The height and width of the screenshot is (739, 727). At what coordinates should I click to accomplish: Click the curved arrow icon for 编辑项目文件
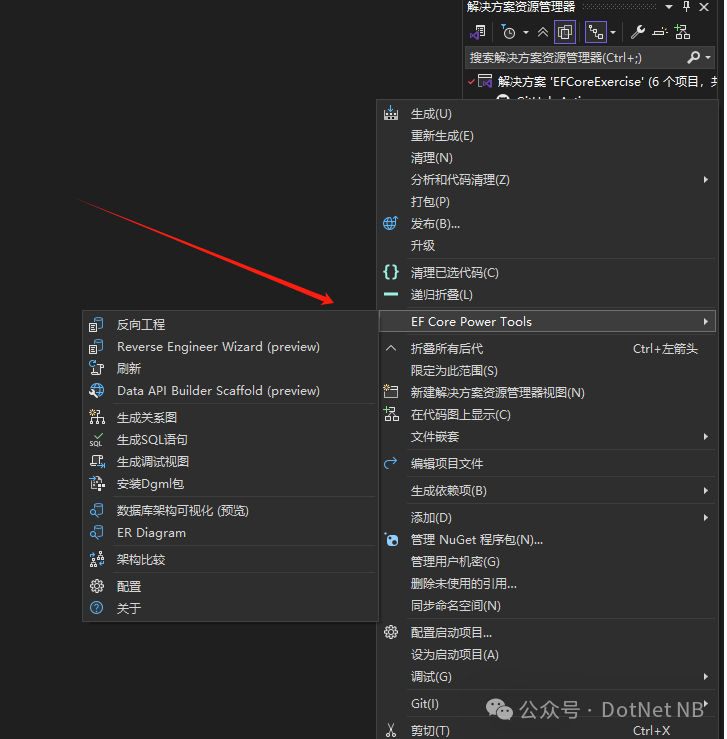[391, 464]
